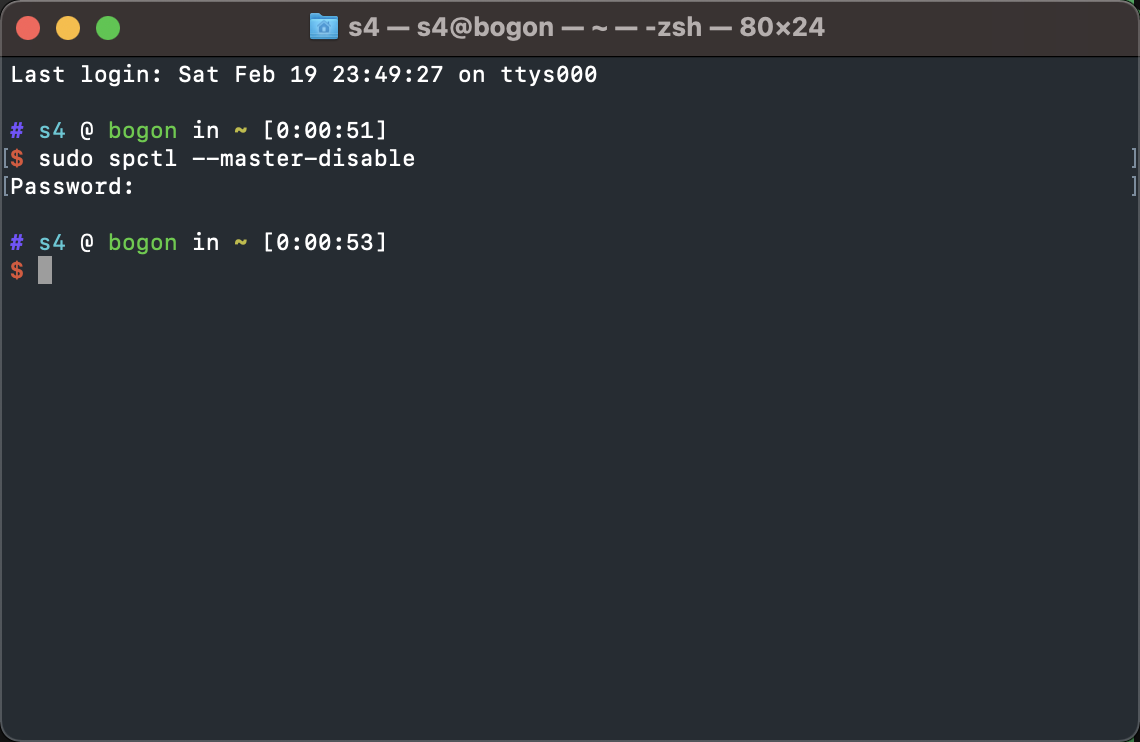Click the purple hash symbol at 0:00:51 prompt

tap(17, 130)
